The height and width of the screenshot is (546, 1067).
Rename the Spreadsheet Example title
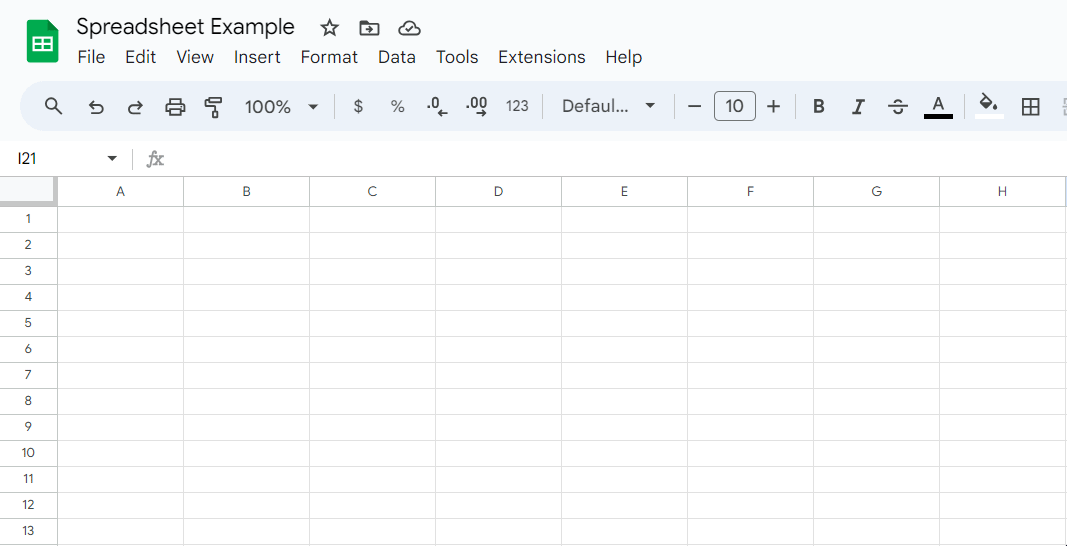pyautogui.click(x=186, y=27)
